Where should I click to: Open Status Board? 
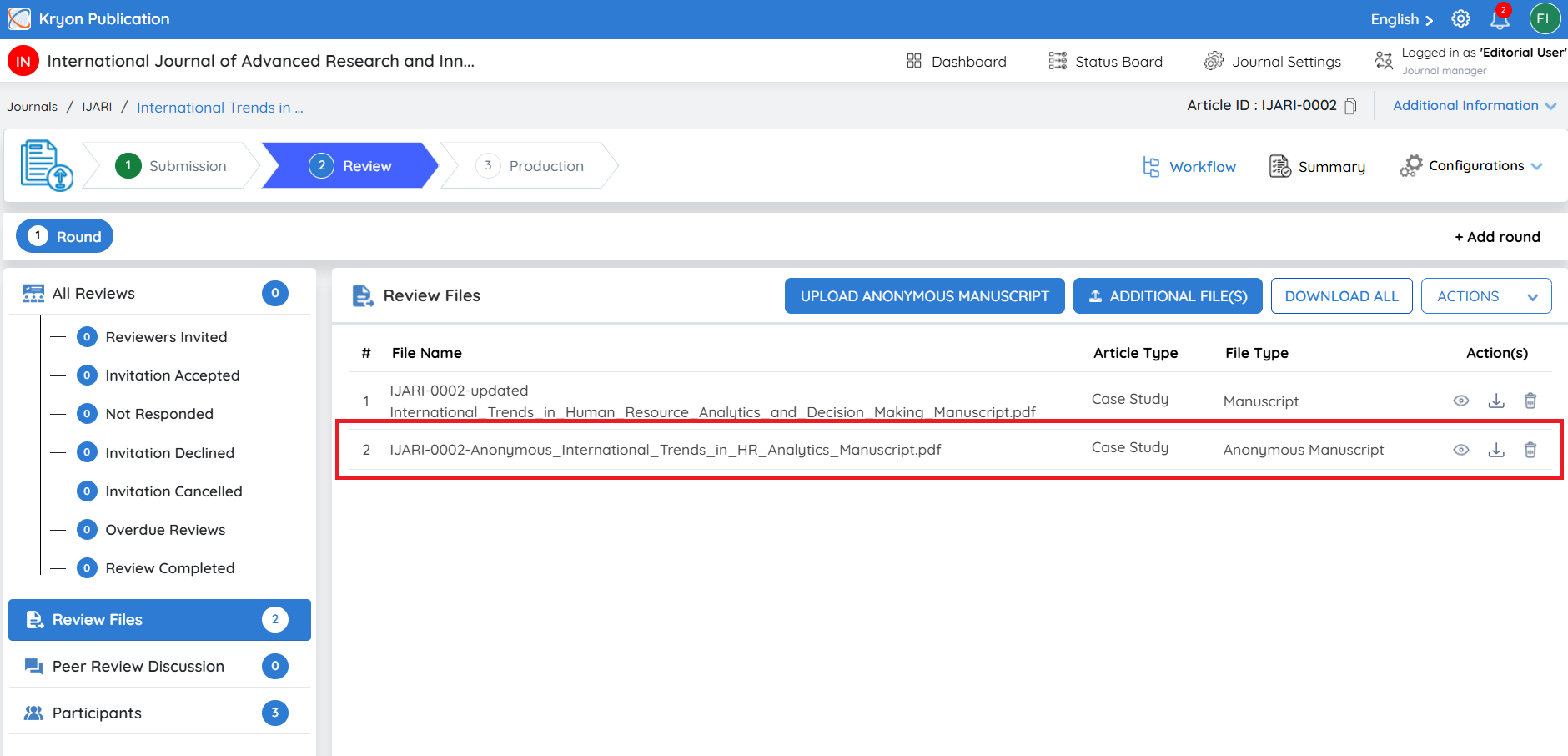pos(1105,61)
